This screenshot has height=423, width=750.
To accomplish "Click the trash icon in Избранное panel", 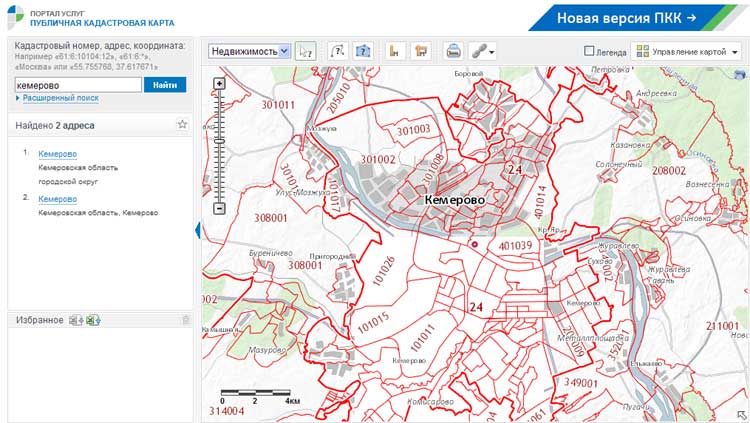I will click(186, 320).
